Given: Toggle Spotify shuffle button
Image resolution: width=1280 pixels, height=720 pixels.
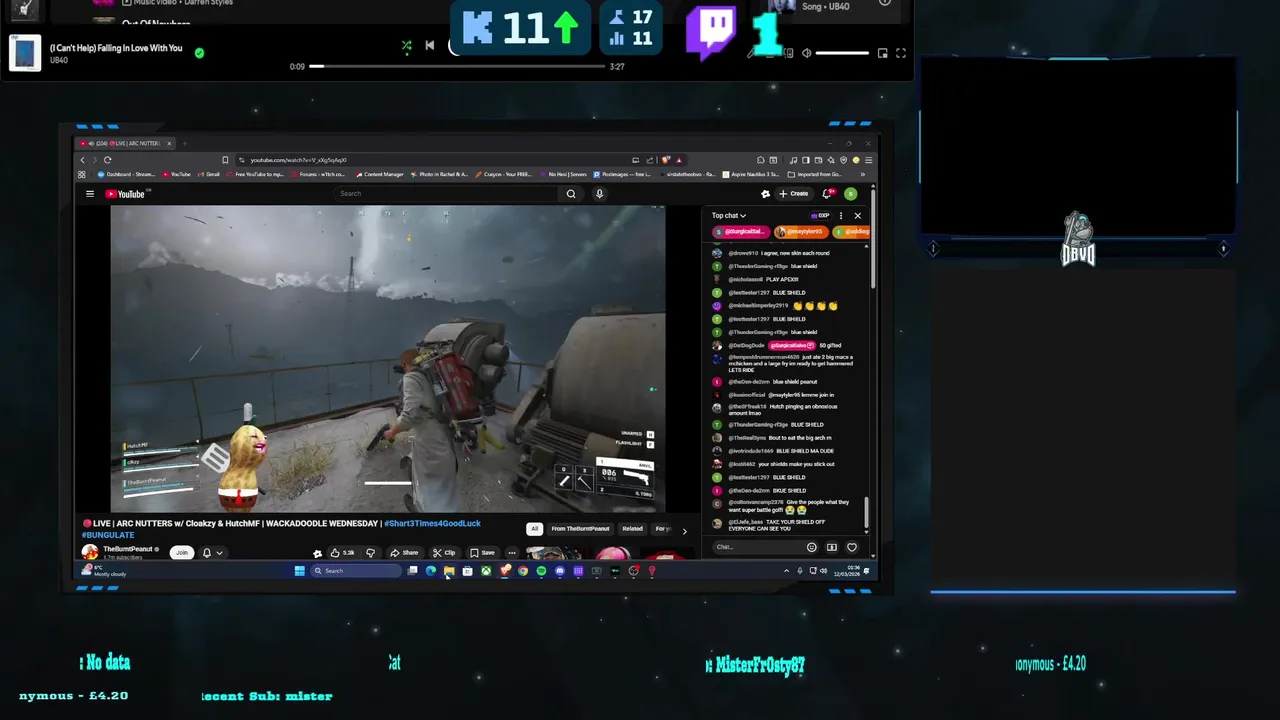Looking at the screenshot, I should (x=406, y=45).
